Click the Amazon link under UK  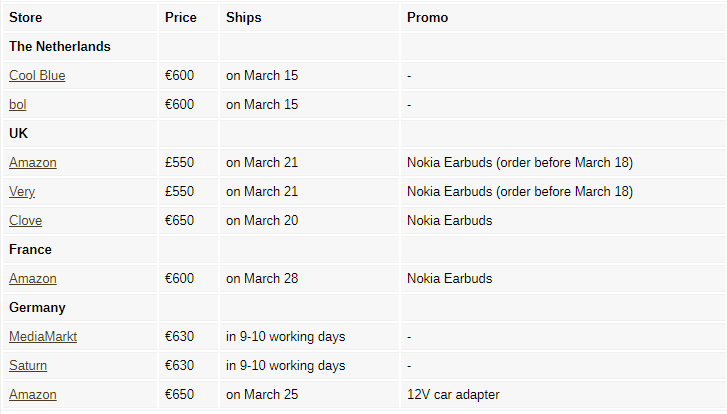33,162
